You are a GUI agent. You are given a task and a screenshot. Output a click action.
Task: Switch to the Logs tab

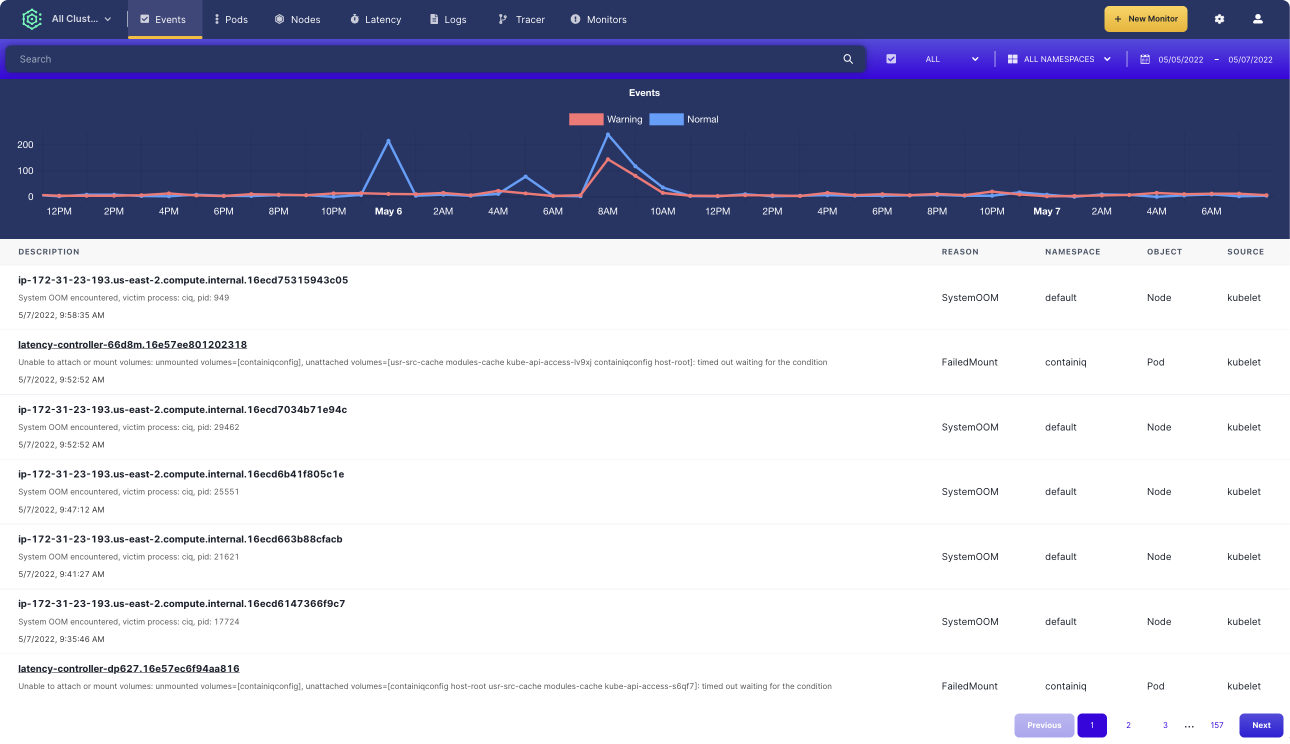(448, 19)
